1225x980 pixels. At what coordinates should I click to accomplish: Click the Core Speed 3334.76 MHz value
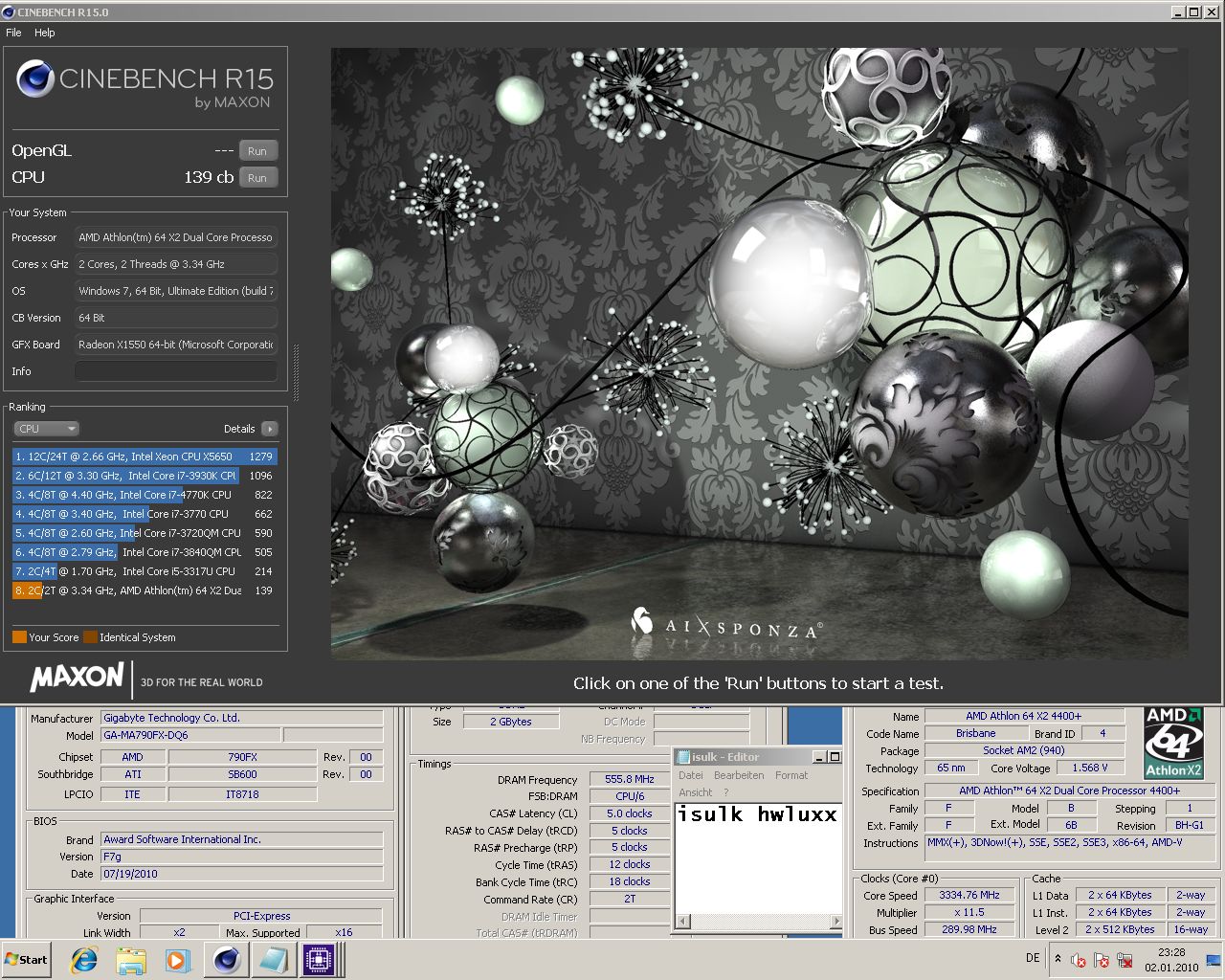pyautogui.click(x=969, y=896)
